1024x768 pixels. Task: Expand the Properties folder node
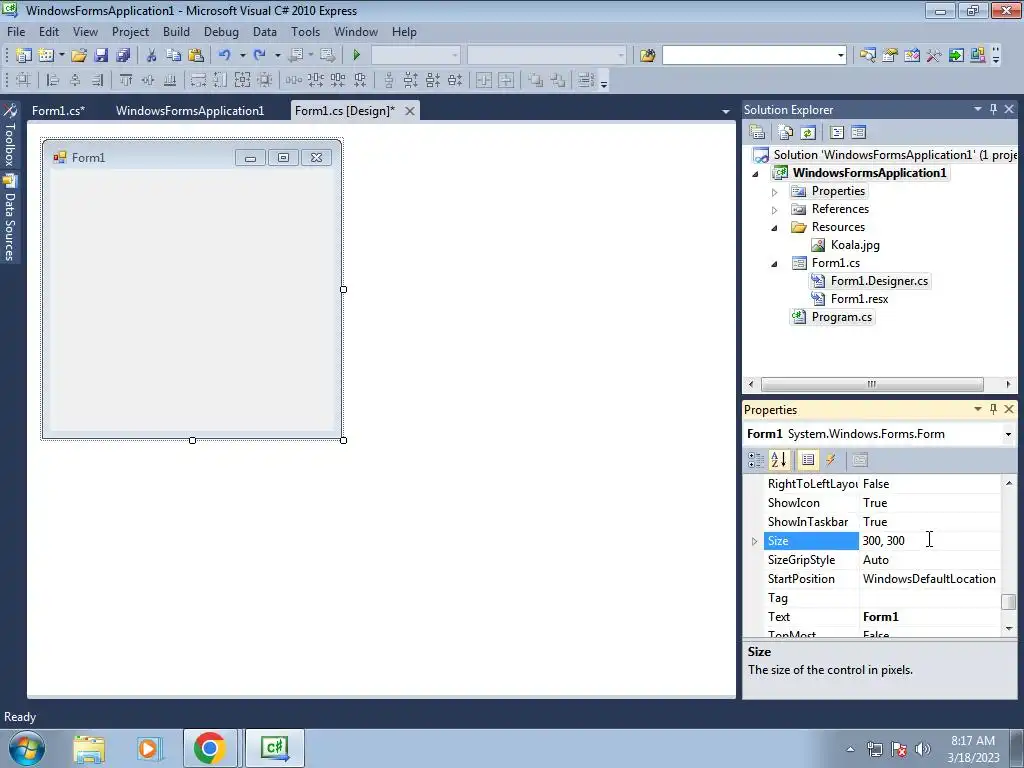tap(775, 192)
